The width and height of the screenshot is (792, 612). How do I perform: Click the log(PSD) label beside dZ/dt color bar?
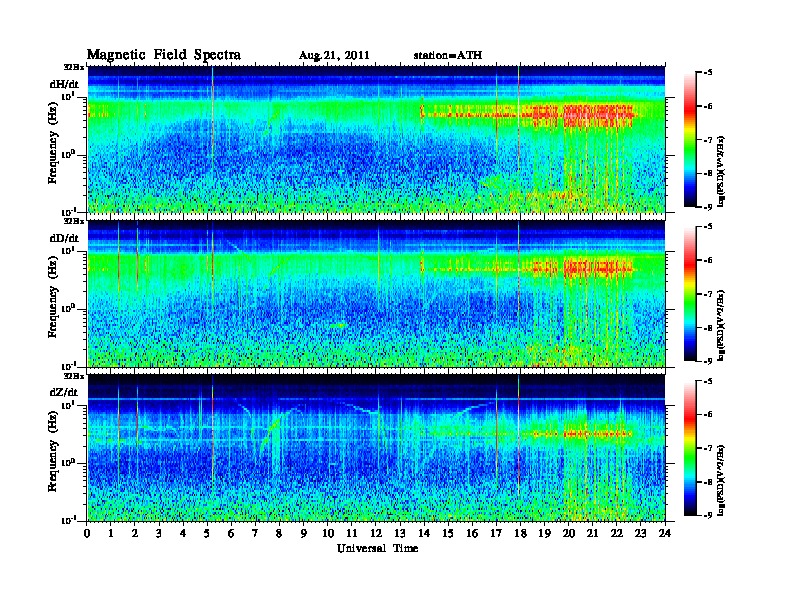[x=722, y=480]
